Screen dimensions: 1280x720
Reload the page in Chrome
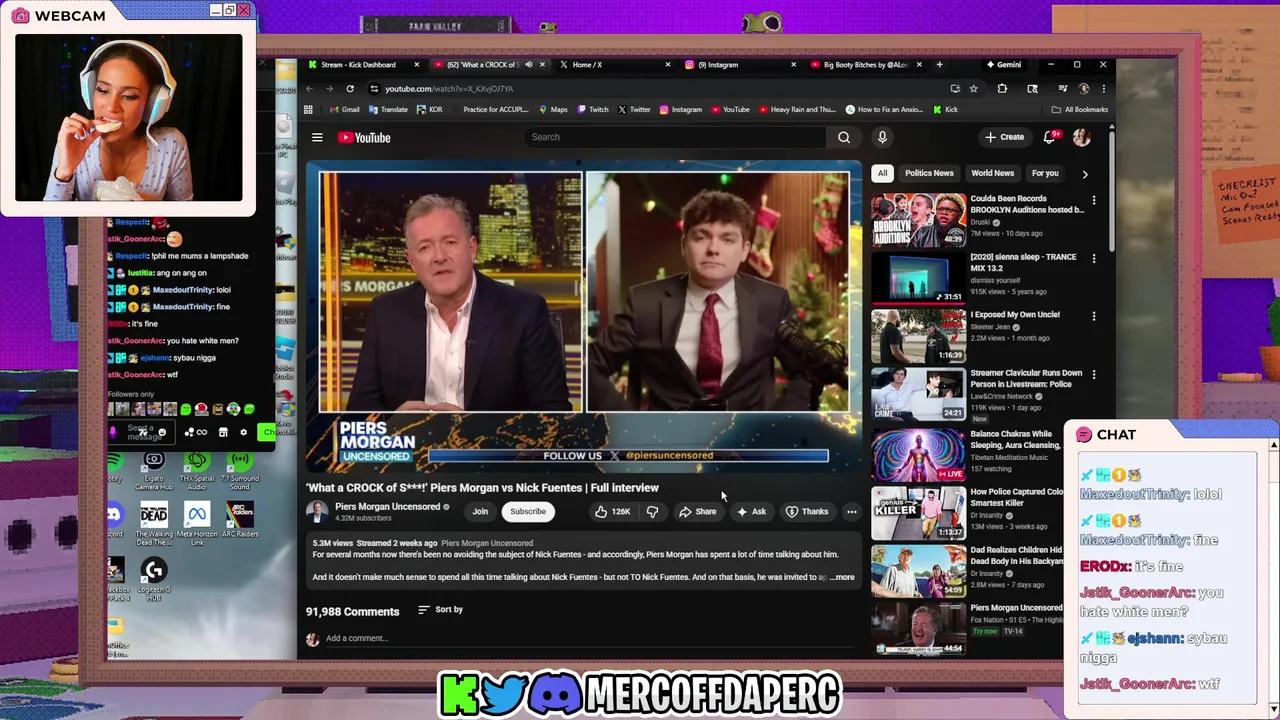click(350, 88)
